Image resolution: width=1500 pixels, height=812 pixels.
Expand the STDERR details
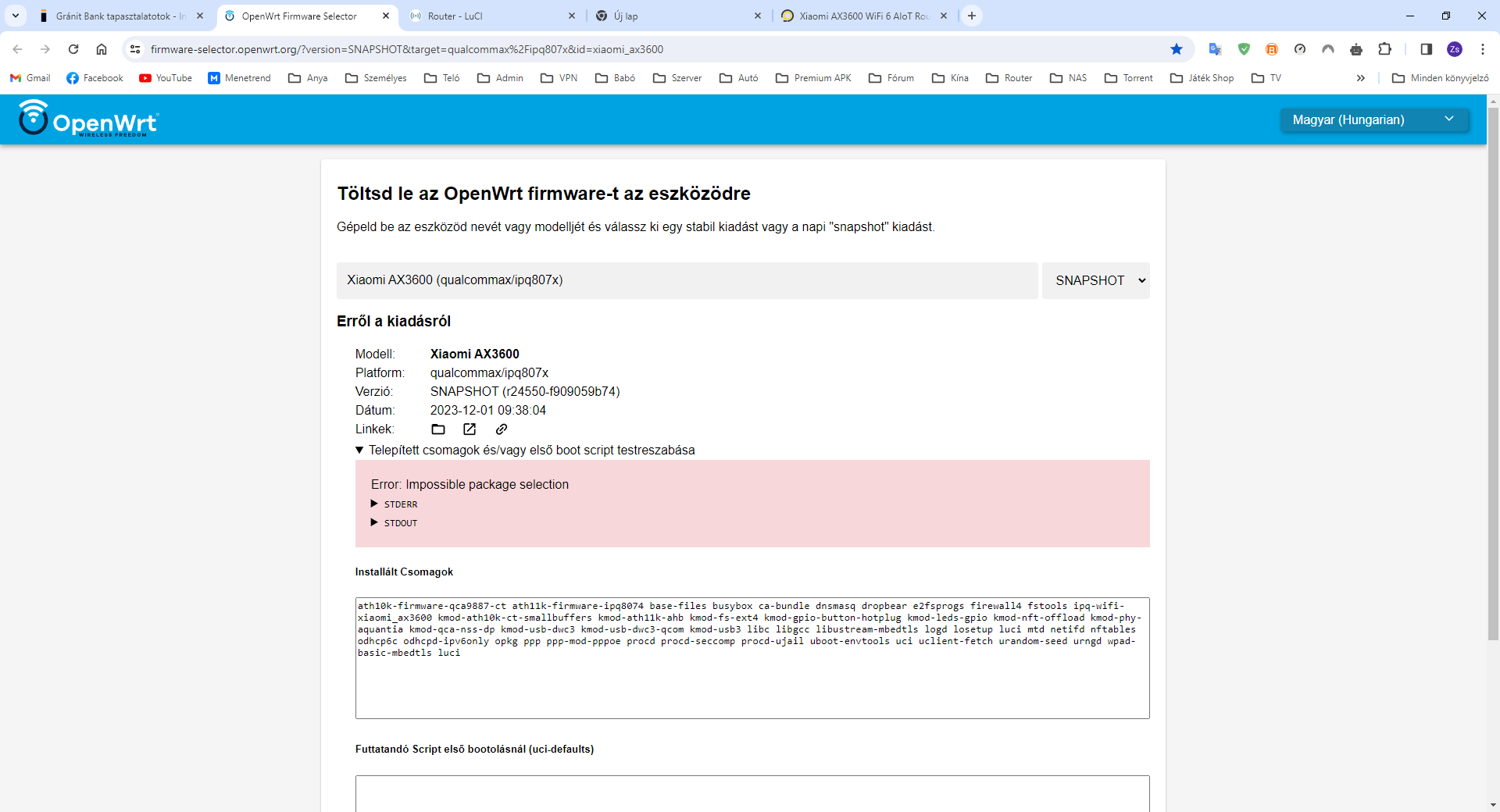[395, 504]
